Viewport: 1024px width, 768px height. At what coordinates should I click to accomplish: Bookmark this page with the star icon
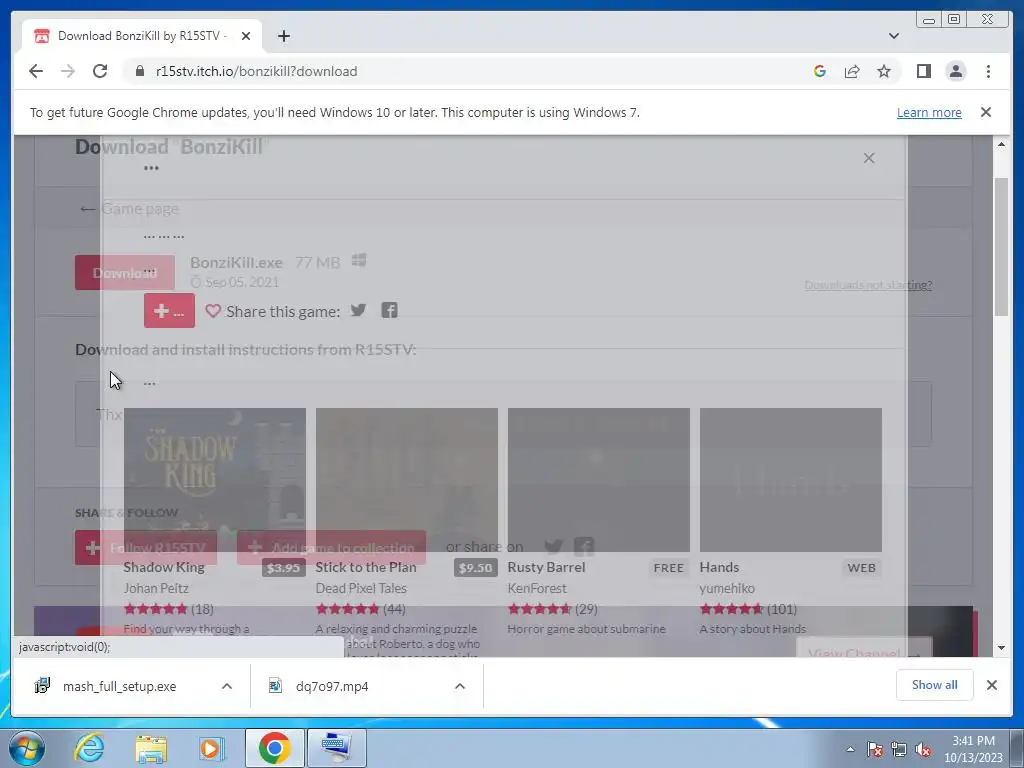coord(884,71)
